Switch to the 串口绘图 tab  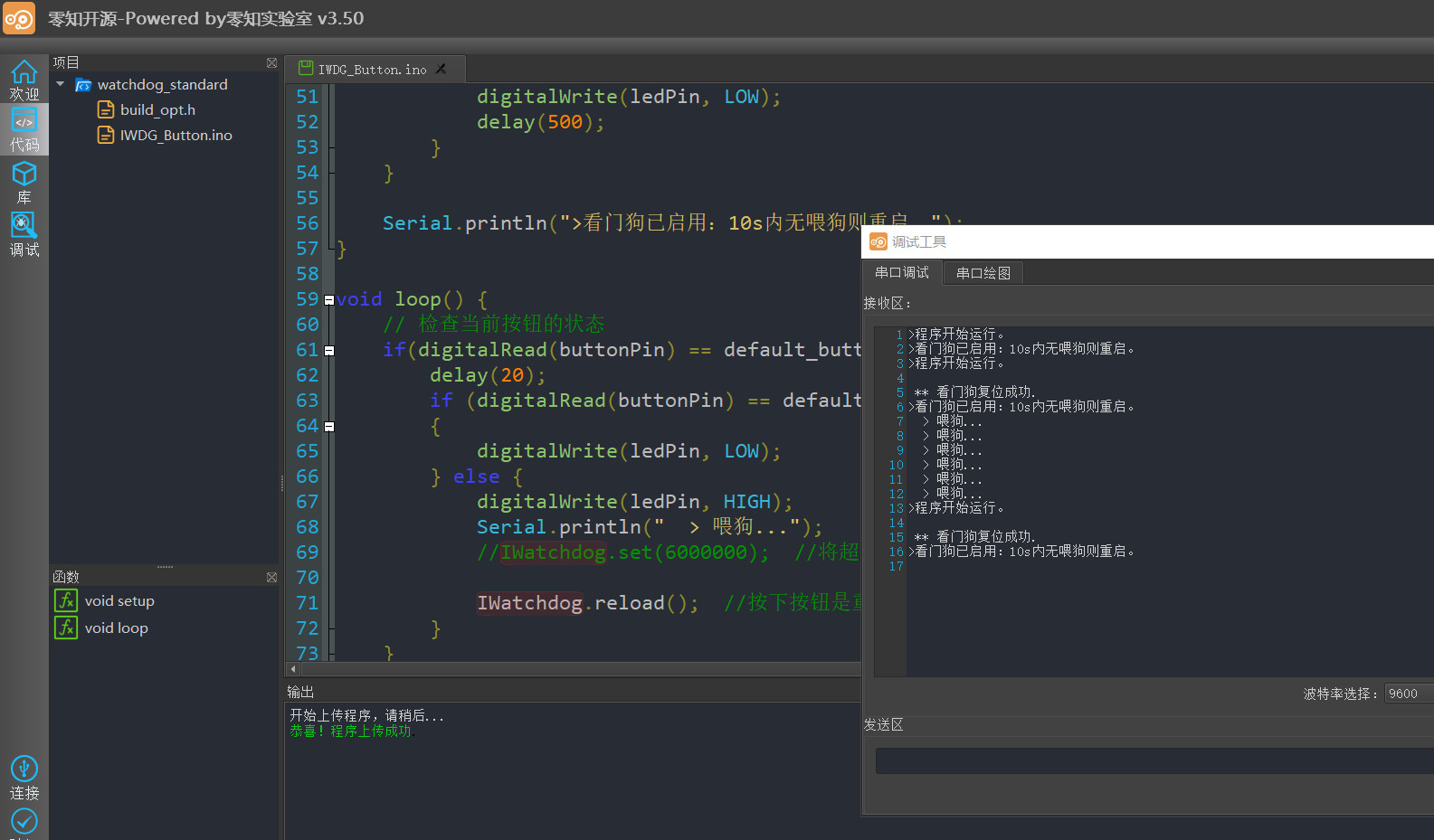tap(983, 273)
